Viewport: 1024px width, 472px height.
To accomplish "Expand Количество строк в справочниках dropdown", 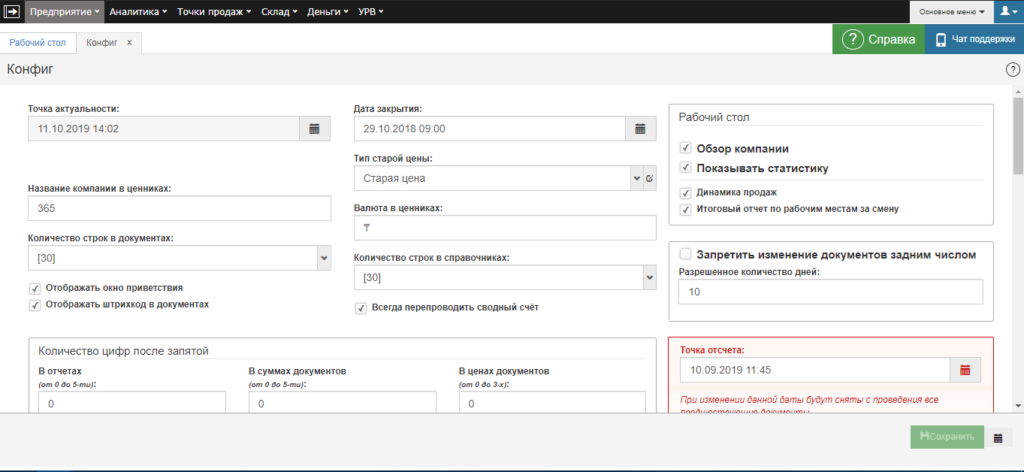I will point(649,277).
